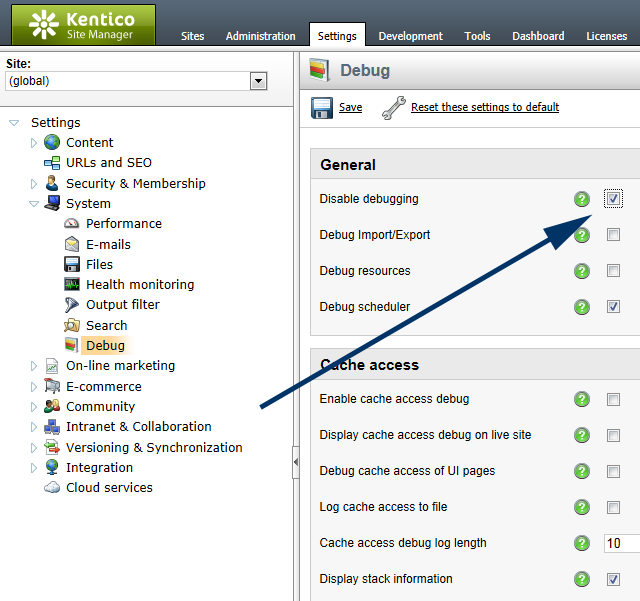Check Display cache access debug on live site
The image size is (640, 601).
tap(613, 435)
